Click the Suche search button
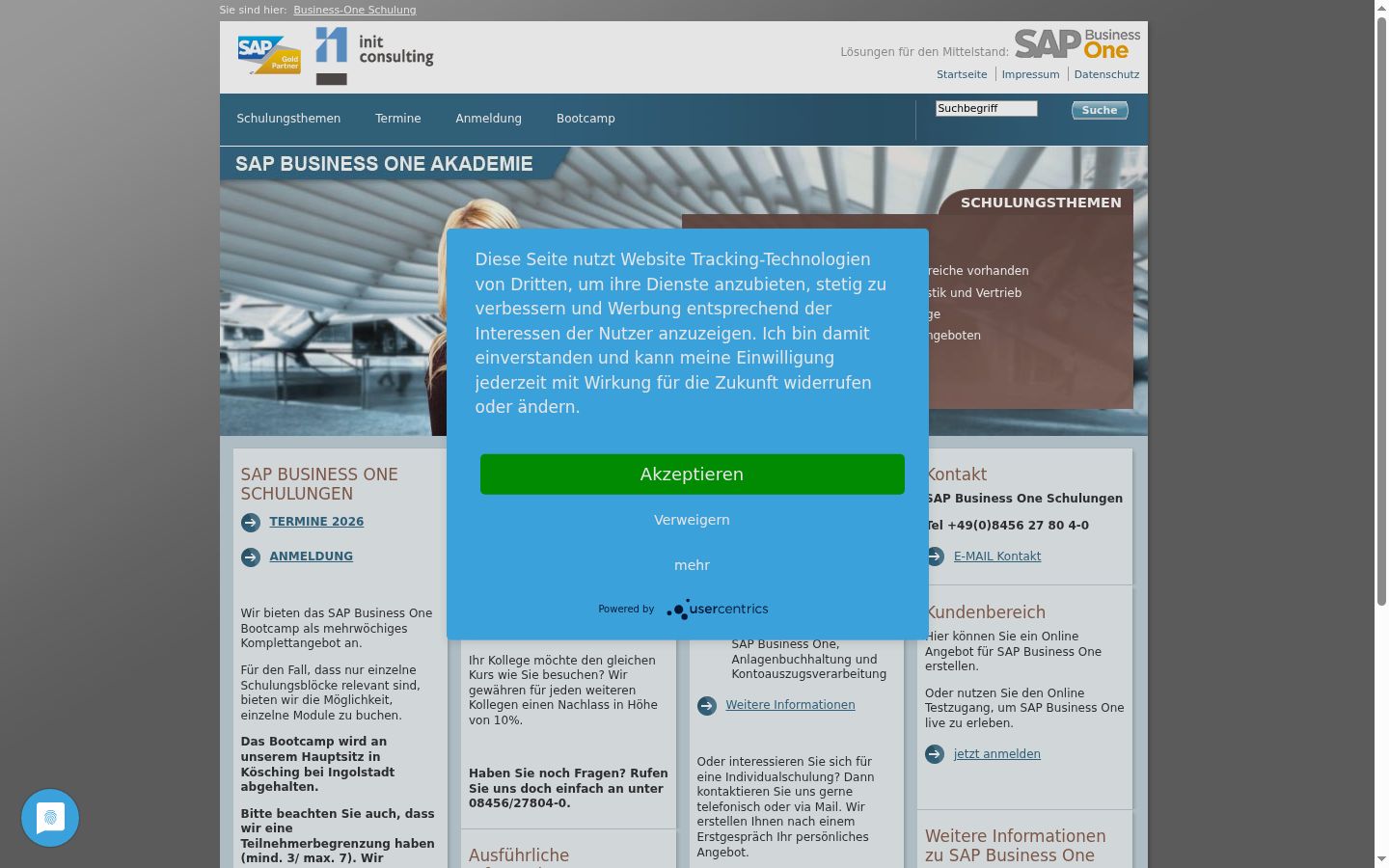This screenshot has height=868, width=1389. [x=1100, y=110]
